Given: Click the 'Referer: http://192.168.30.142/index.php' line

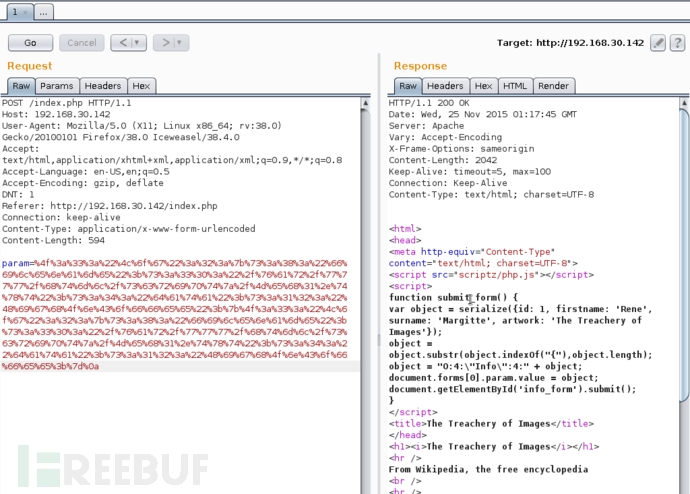Looking at the screenshot, I should click(110, 206).
